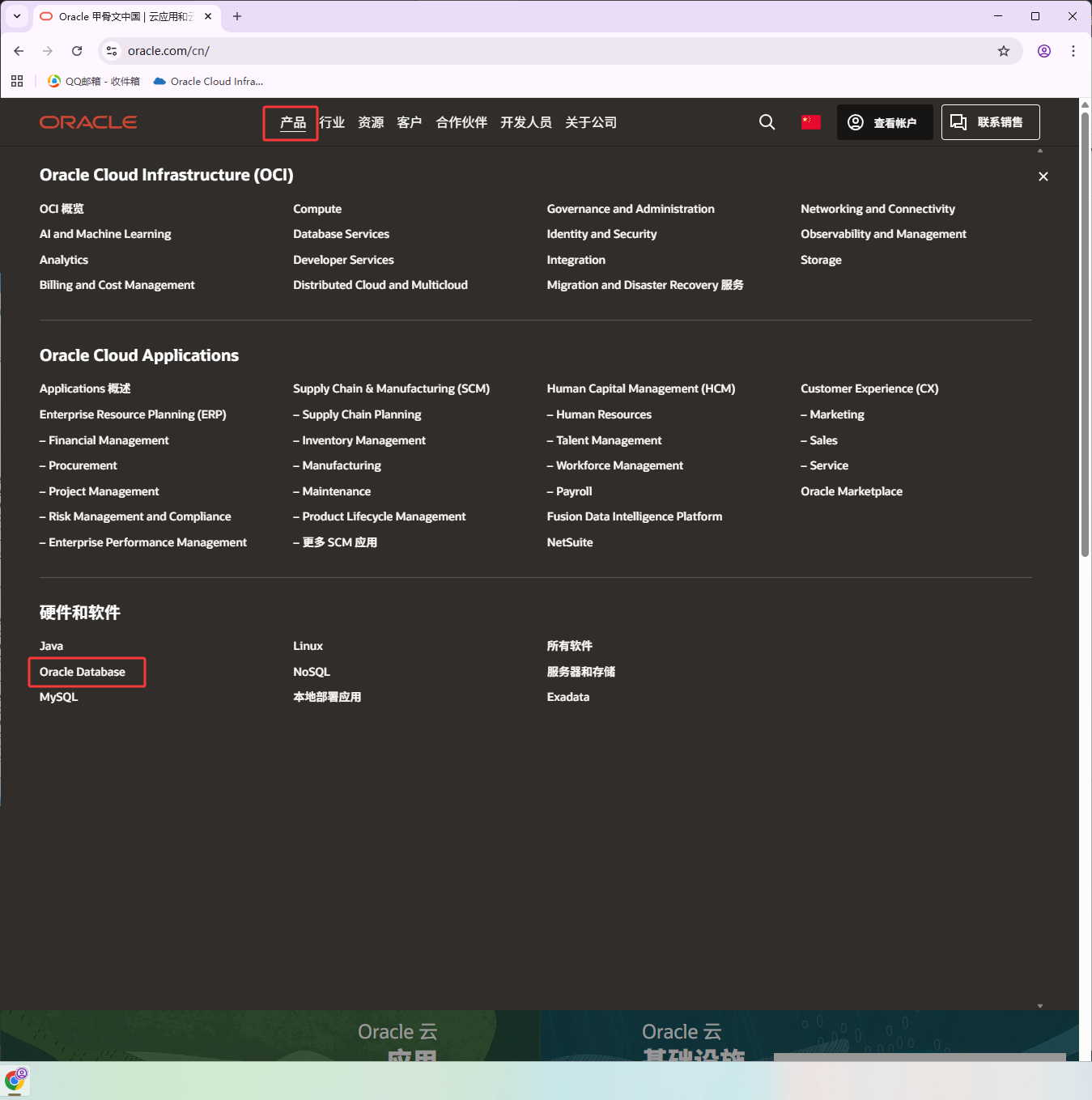Viewport: 1092px width, 1100px height.
Task: Go to Database Services
Action: pyautogui.click(x=341, y=234)
